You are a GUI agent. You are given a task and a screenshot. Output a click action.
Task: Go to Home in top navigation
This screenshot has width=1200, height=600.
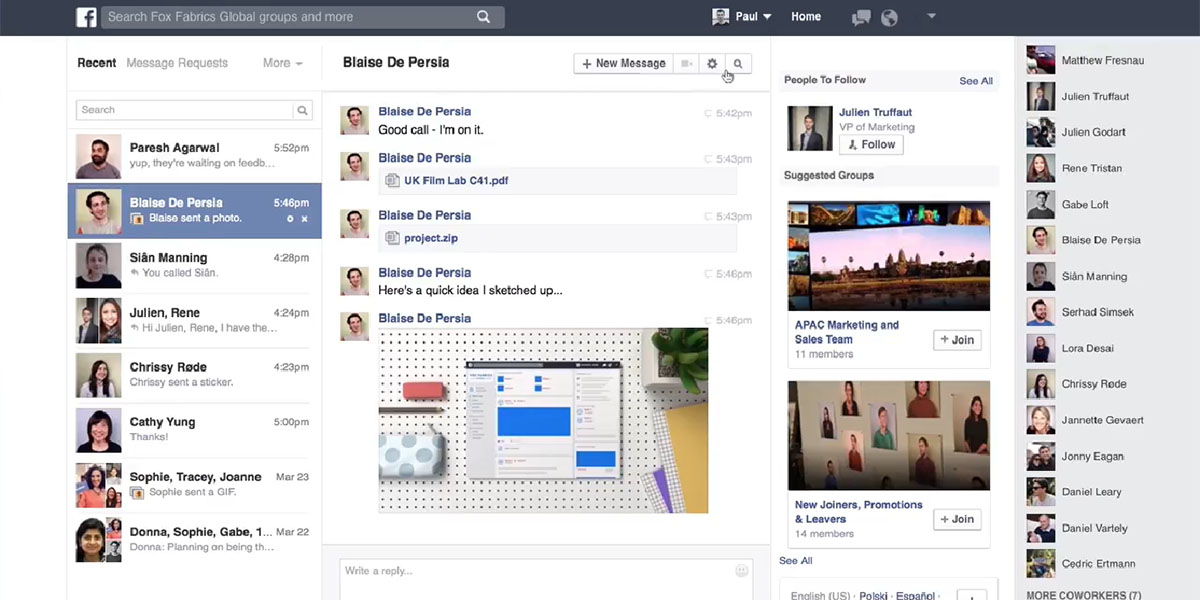tap(806, 17)
